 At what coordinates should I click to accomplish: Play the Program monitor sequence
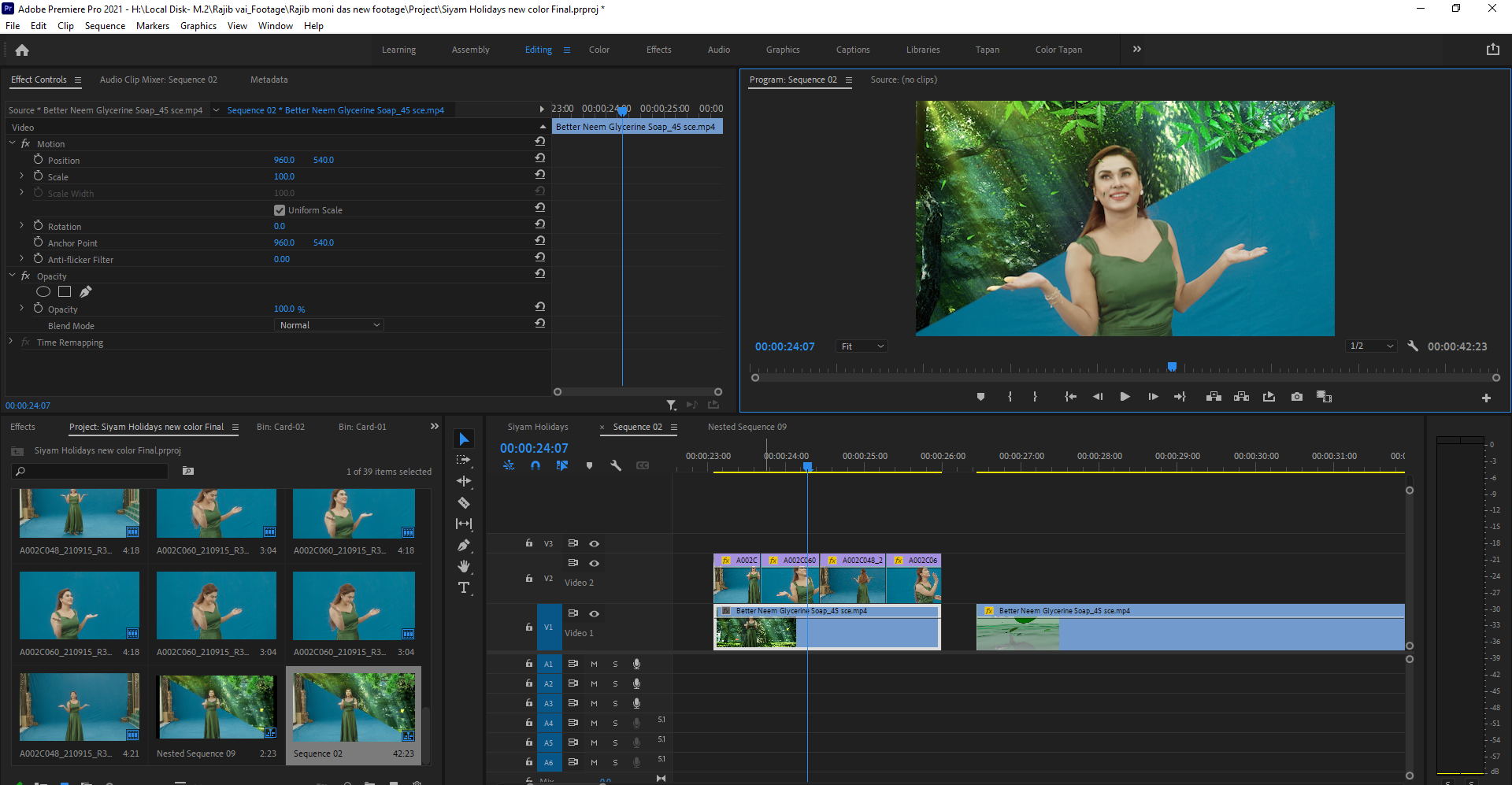(1125, 397)
